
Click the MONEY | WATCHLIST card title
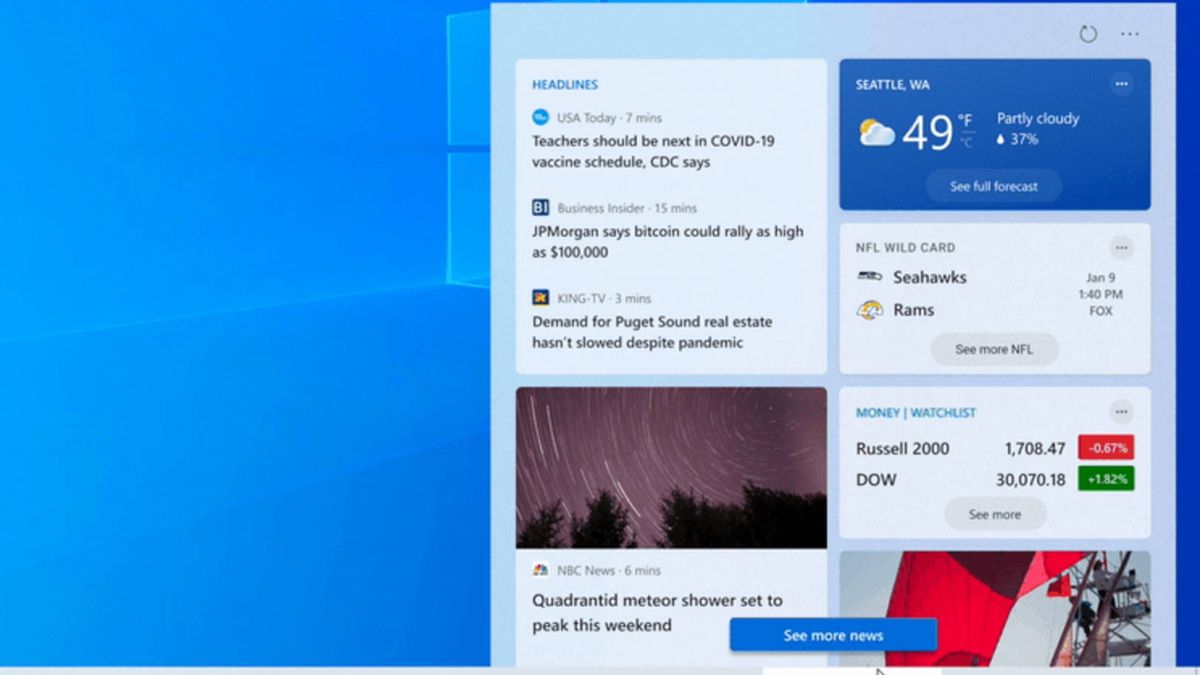click(916, 413)
